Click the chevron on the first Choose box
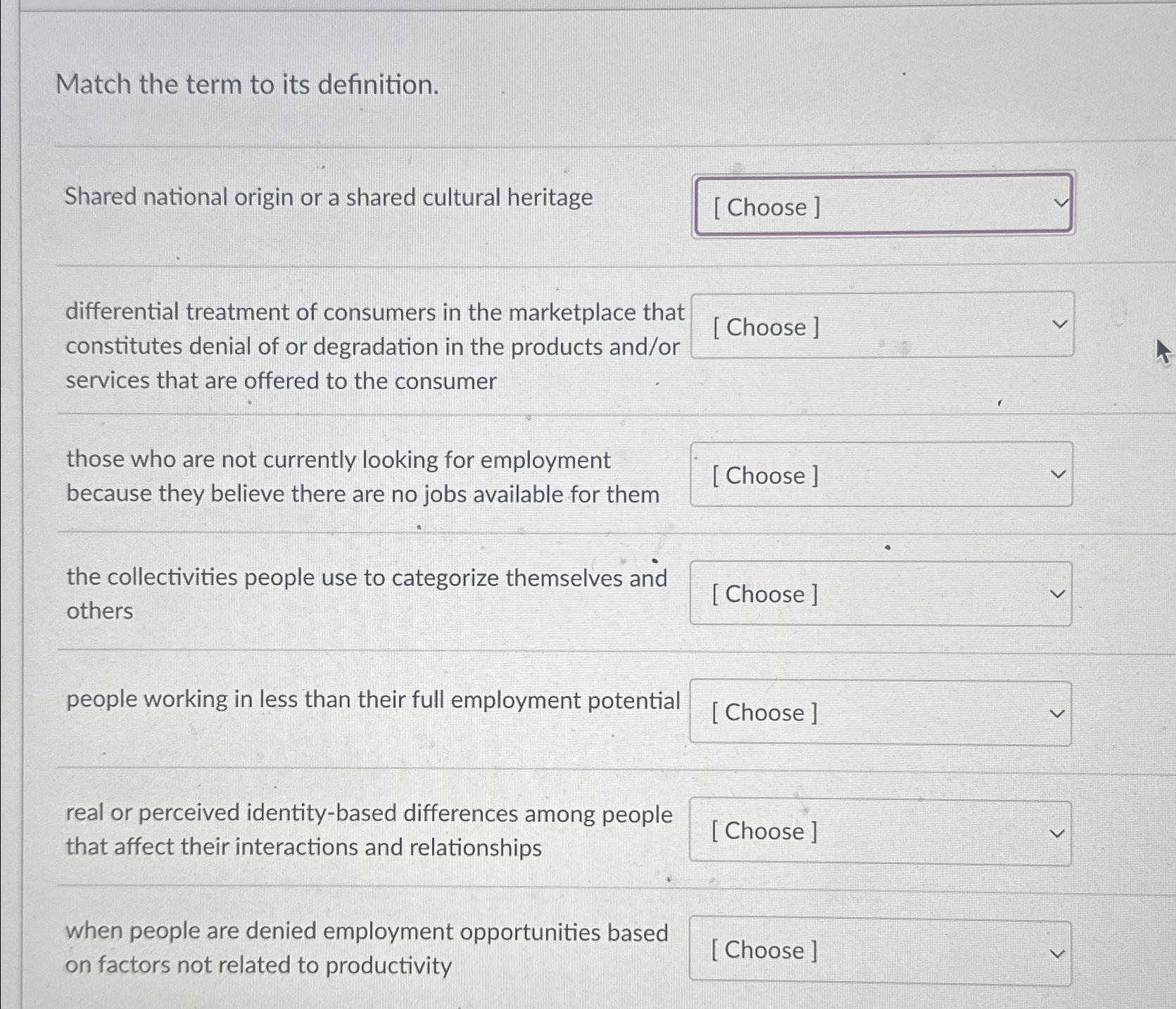The height and width of the screenshot is (1009, 1176). click(x=1058, y=204)
